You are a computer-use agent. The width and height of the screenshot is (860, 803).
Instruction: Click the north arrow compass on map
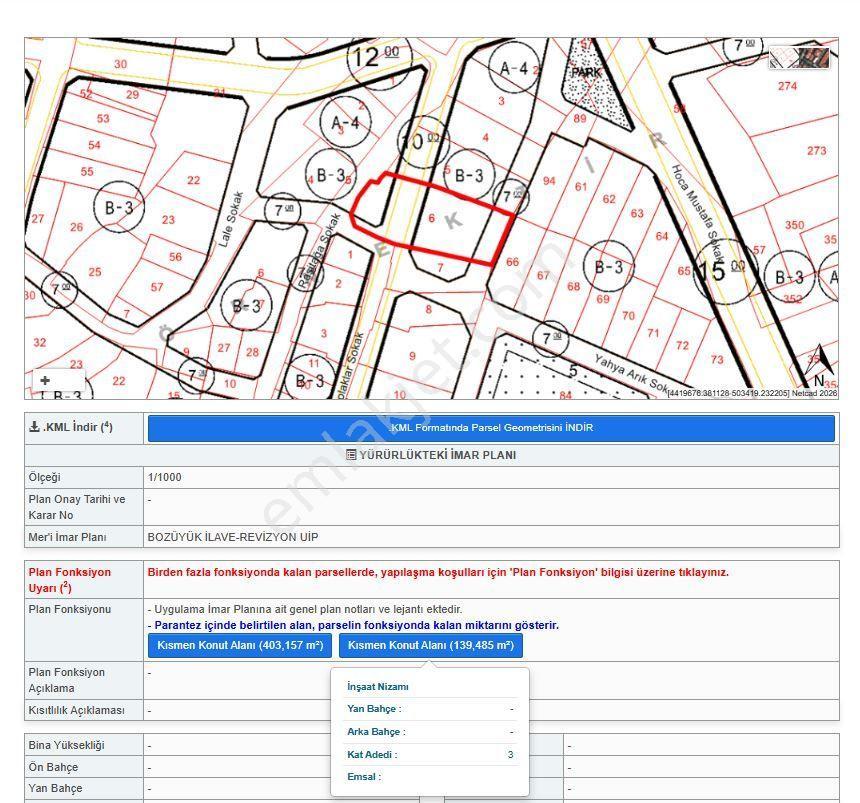[818, 365]
